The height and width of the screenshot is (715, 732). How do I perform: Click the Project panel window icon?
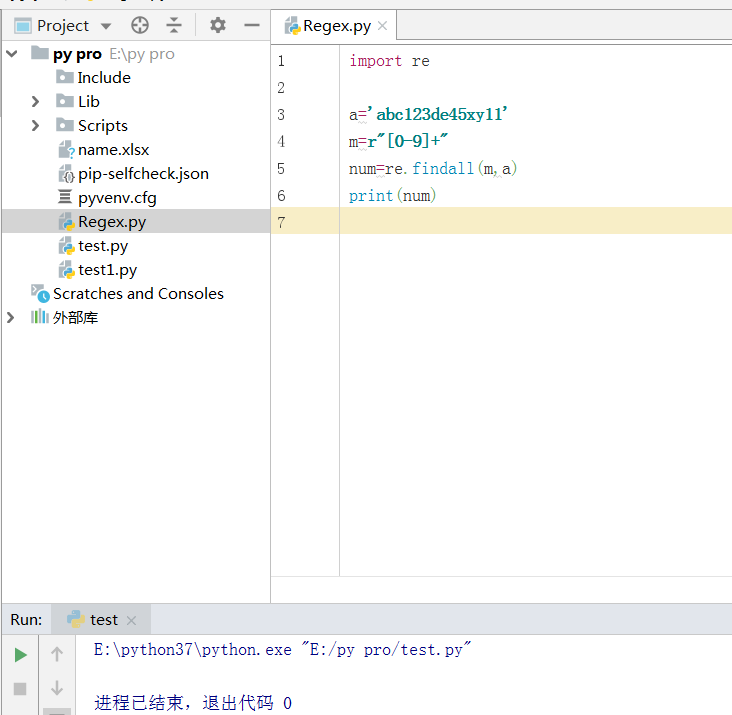(x=23, y=26)
